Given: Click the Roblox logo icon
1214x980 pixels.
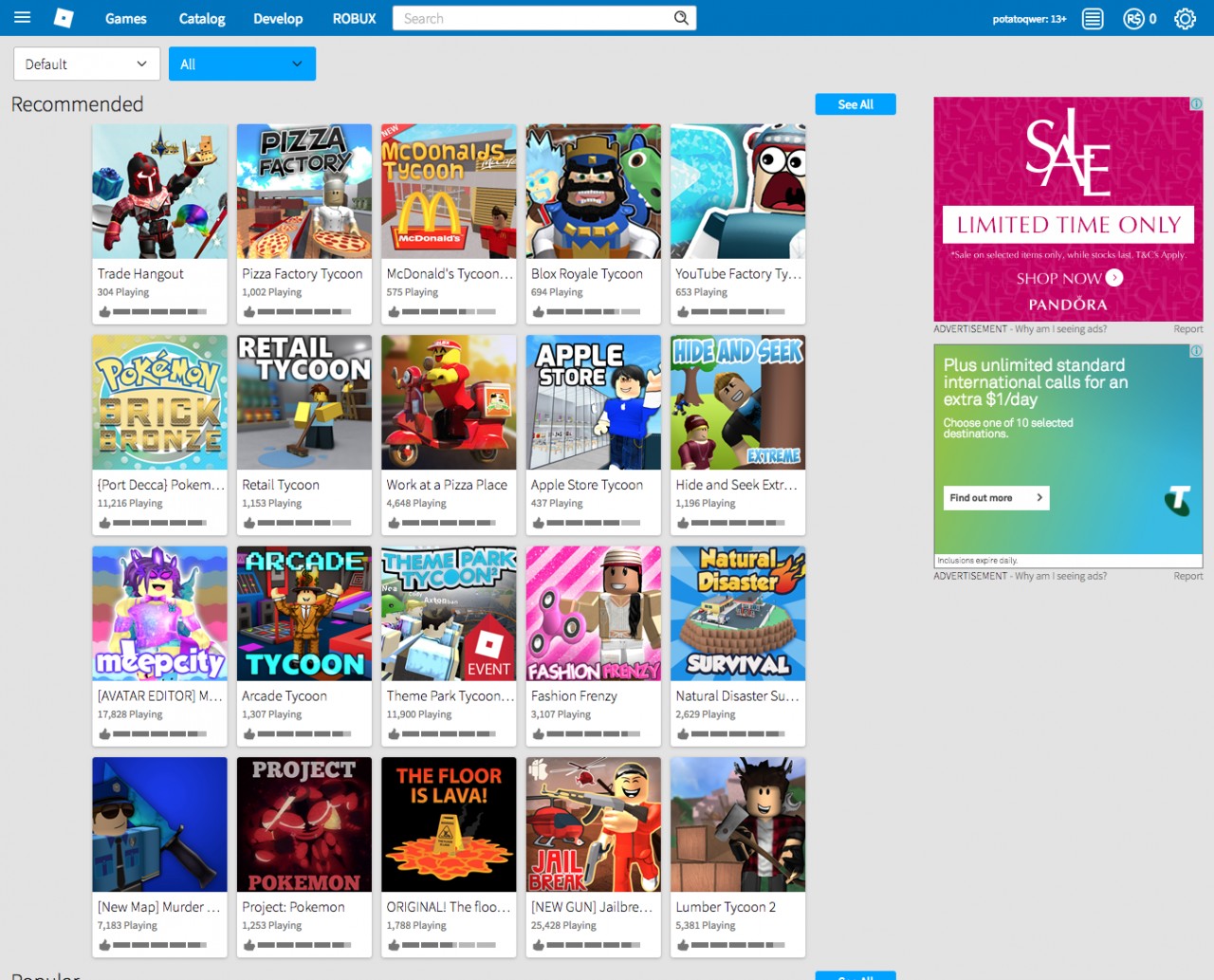Looking at the screenshot, I should 64,18.
